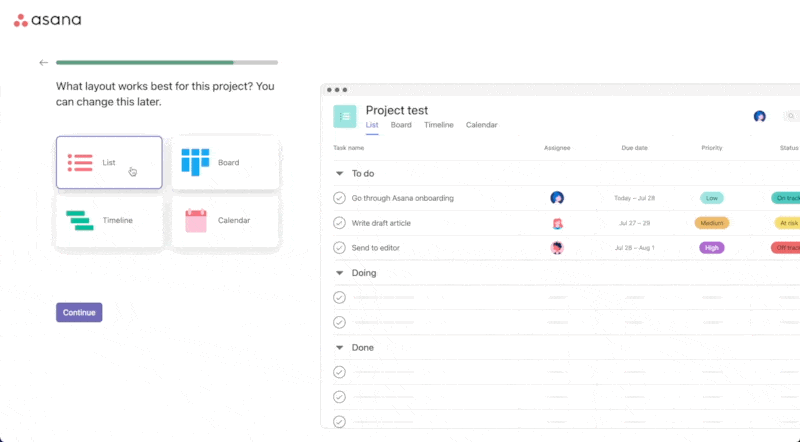This screenshot has width=800, height=442.
Task: Click the Jul 28 – Aug 1 due date
Action: pos(635,248)
